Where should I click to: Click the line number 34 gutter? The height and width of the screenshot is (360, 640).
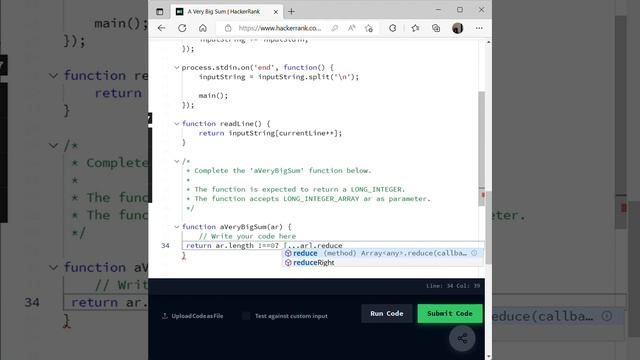point(165,246)
